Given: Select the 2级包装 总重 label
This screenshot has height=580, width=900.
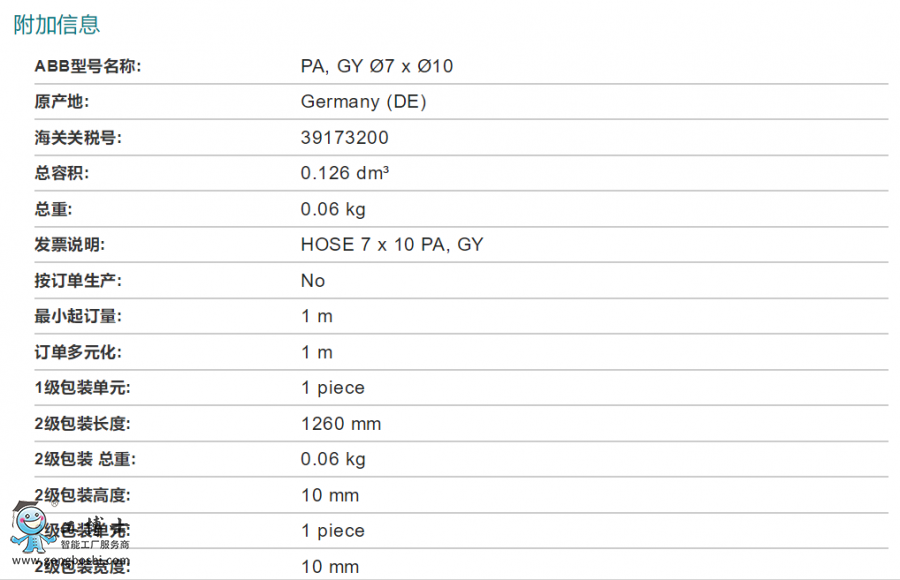Looking at the screenshot, I should point(85,459).
